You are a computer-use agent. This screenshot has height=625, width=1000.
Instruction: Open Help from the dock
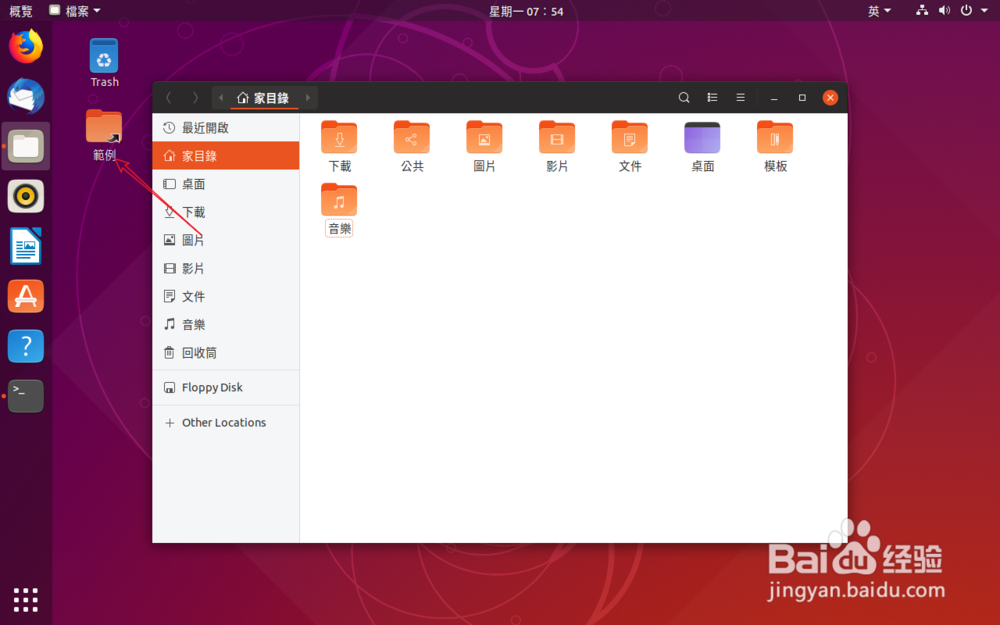pos(26,346)
